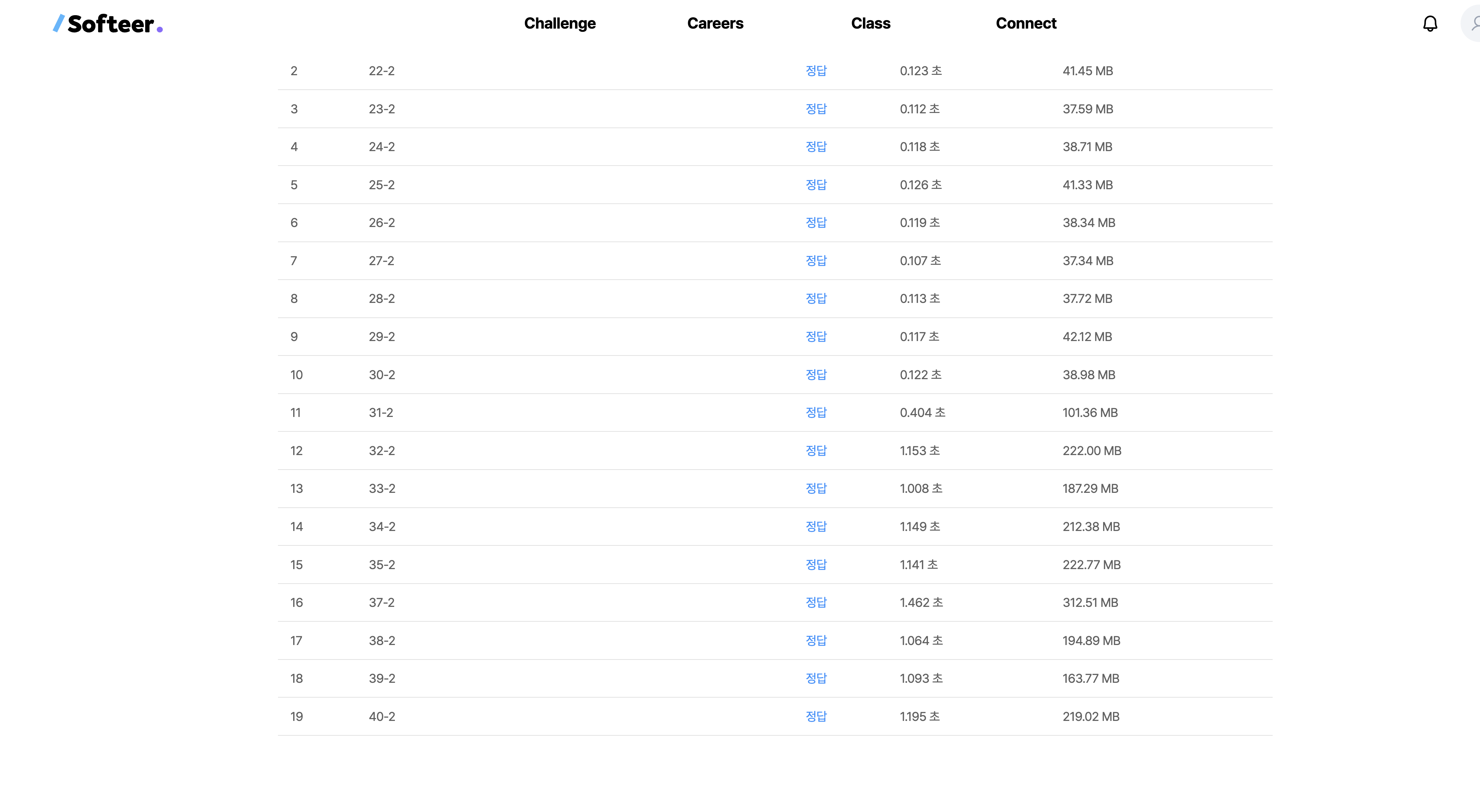
Task: Click the 정답 result for test 22-2
Action: pyautogui.click(x=815, y=71)
